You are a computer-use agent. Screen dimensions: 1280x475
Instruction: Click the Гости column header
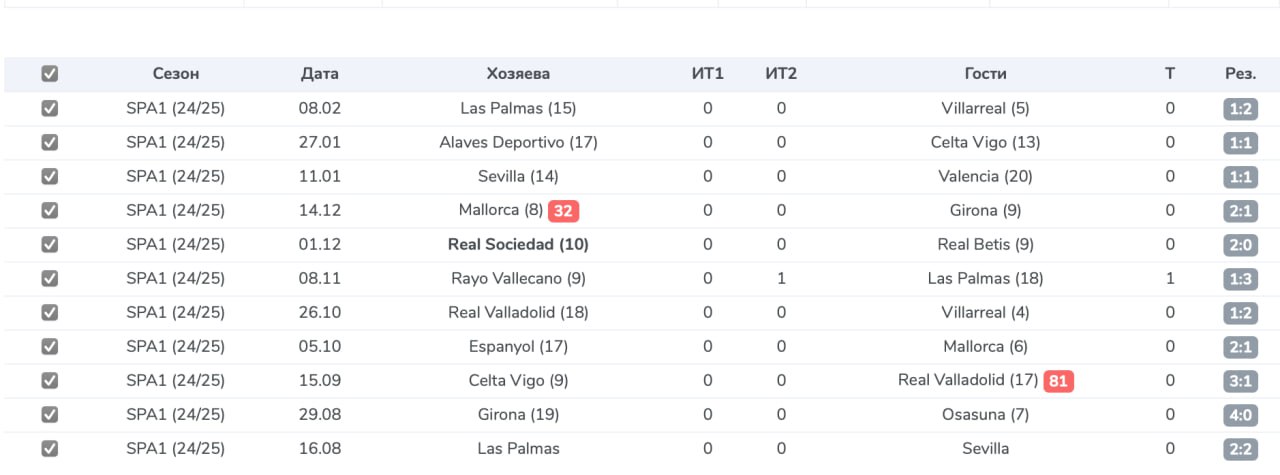(x=986, y=74)
